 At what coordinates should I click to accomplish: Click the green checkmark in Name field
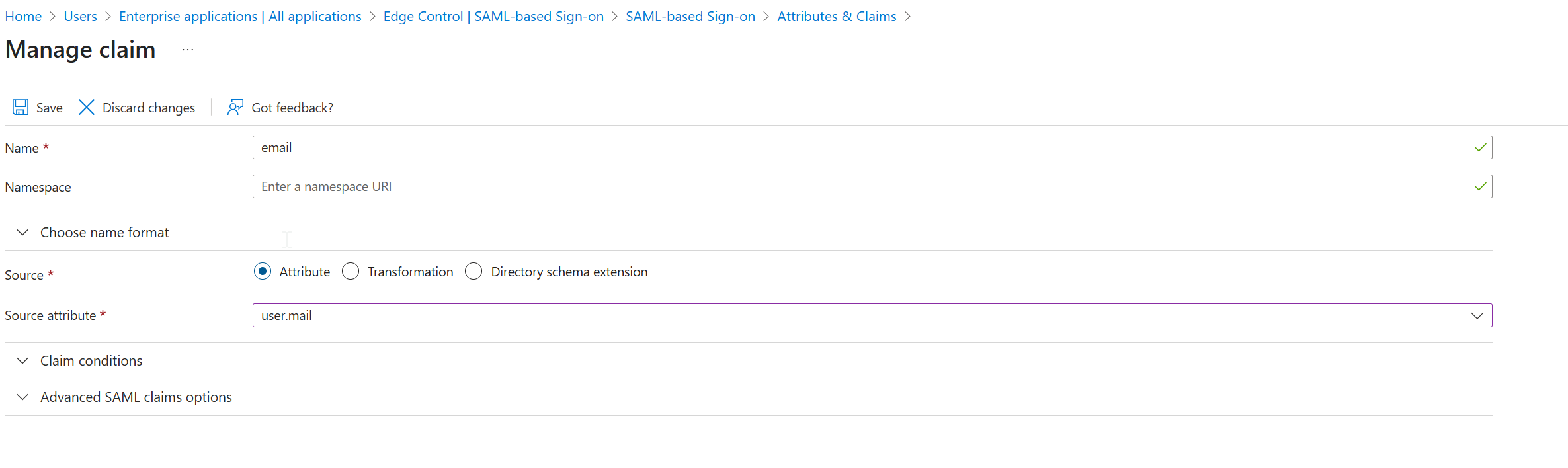tap(1480, 147)
